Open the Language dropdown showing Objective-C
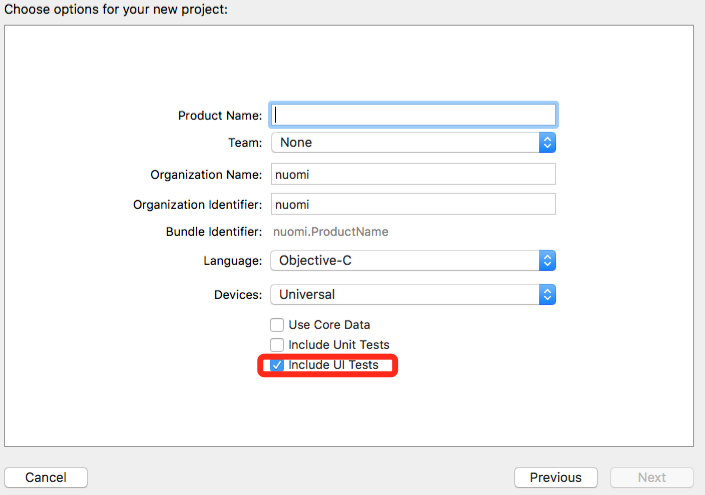705x495 pixels. (x=405, y=261)
